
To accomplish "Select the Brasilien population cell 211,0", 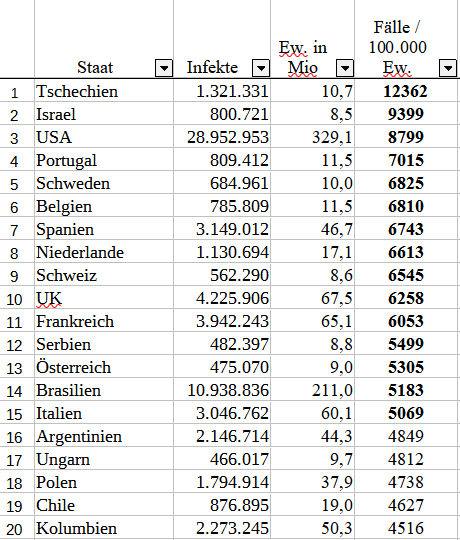I will pos(313,390).
